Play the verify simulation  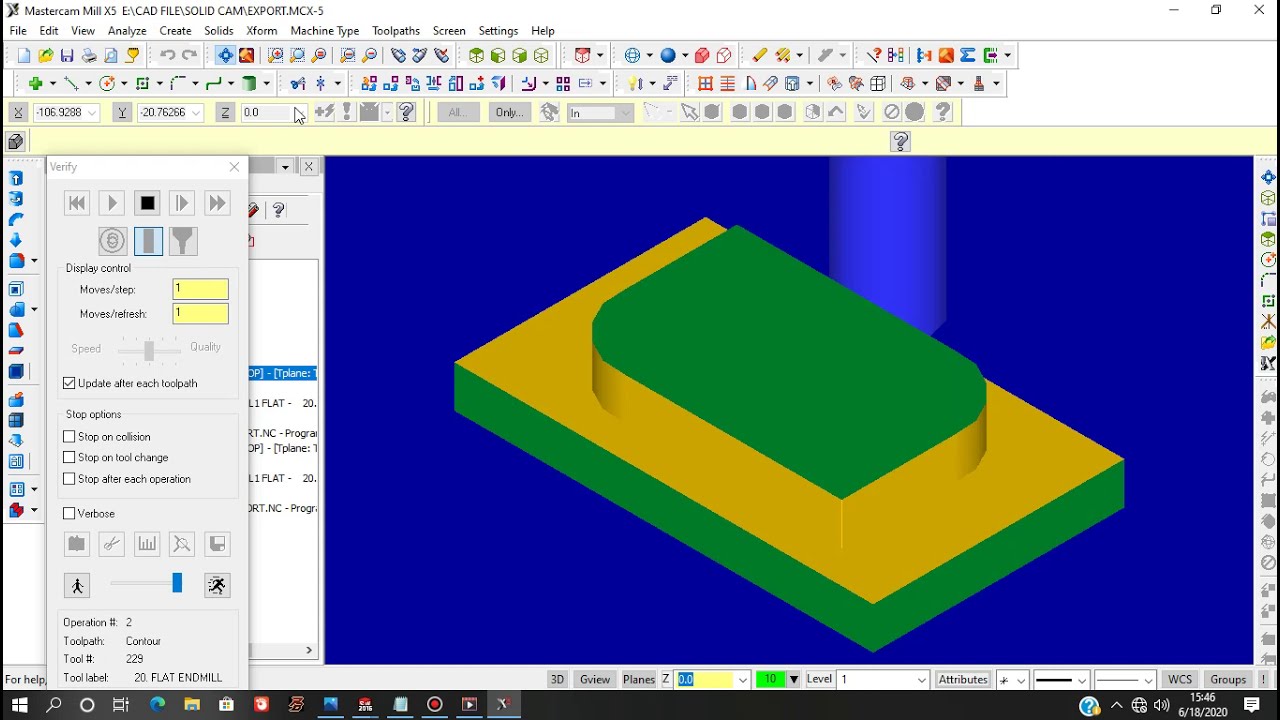[112, 203]
